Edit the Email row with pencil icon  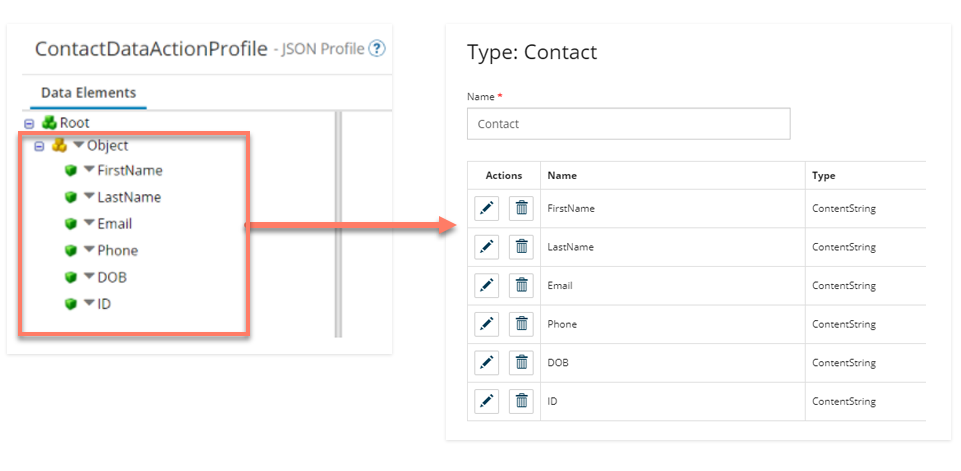(487, 286)
